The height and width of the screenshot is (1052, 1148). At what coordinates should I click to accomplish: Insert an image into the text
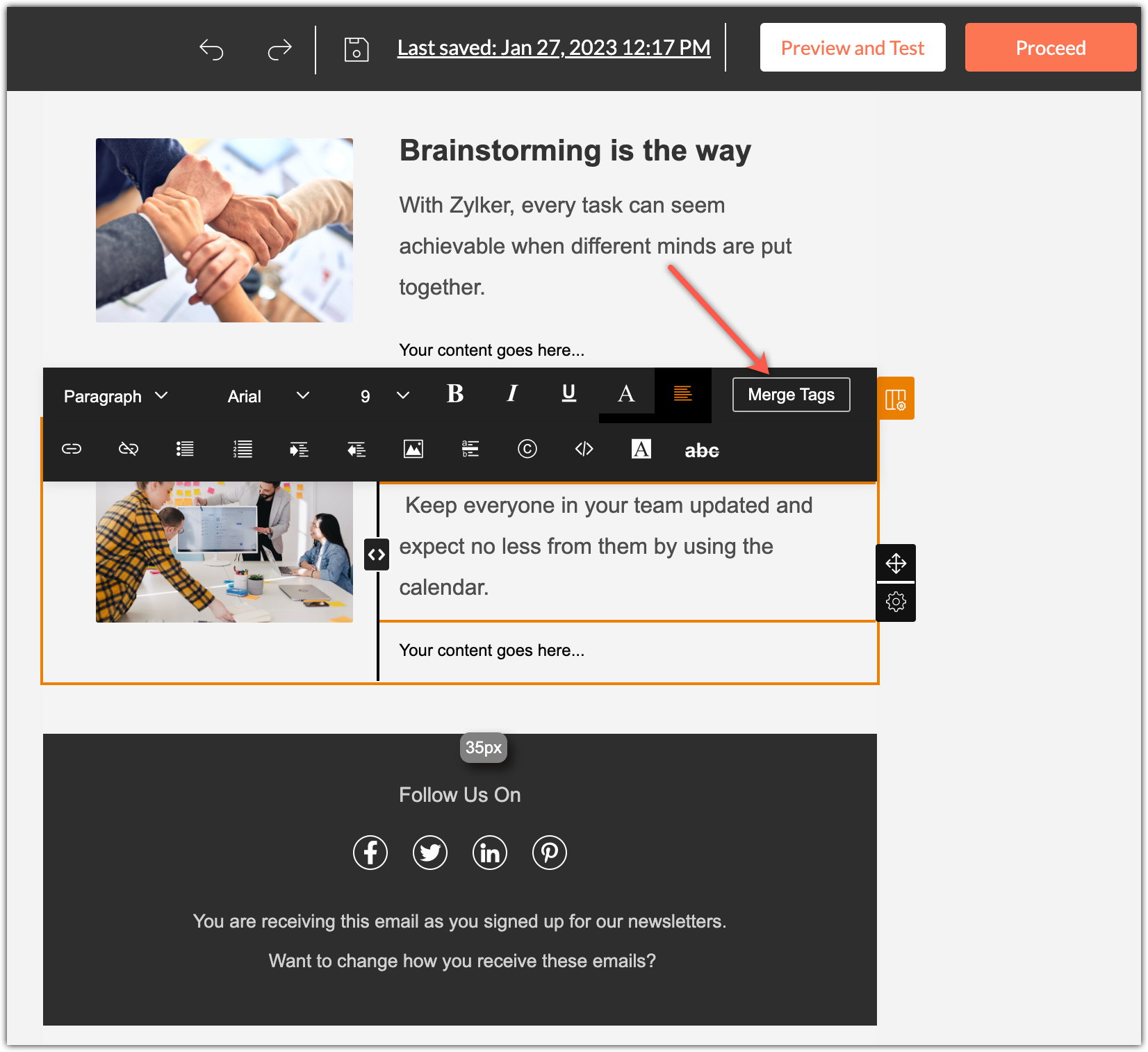[x=413, y=450]
